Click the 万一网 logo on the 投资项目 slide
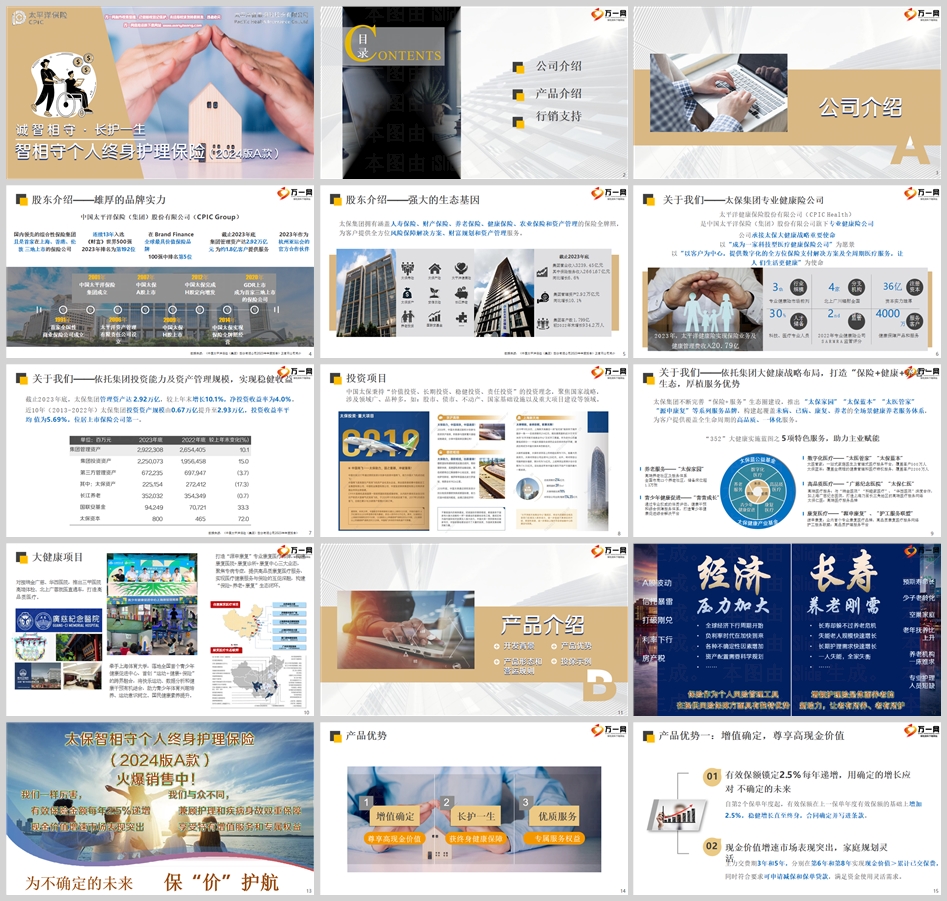The height and width of the screenshot is (901, 947). coord(609,372)
